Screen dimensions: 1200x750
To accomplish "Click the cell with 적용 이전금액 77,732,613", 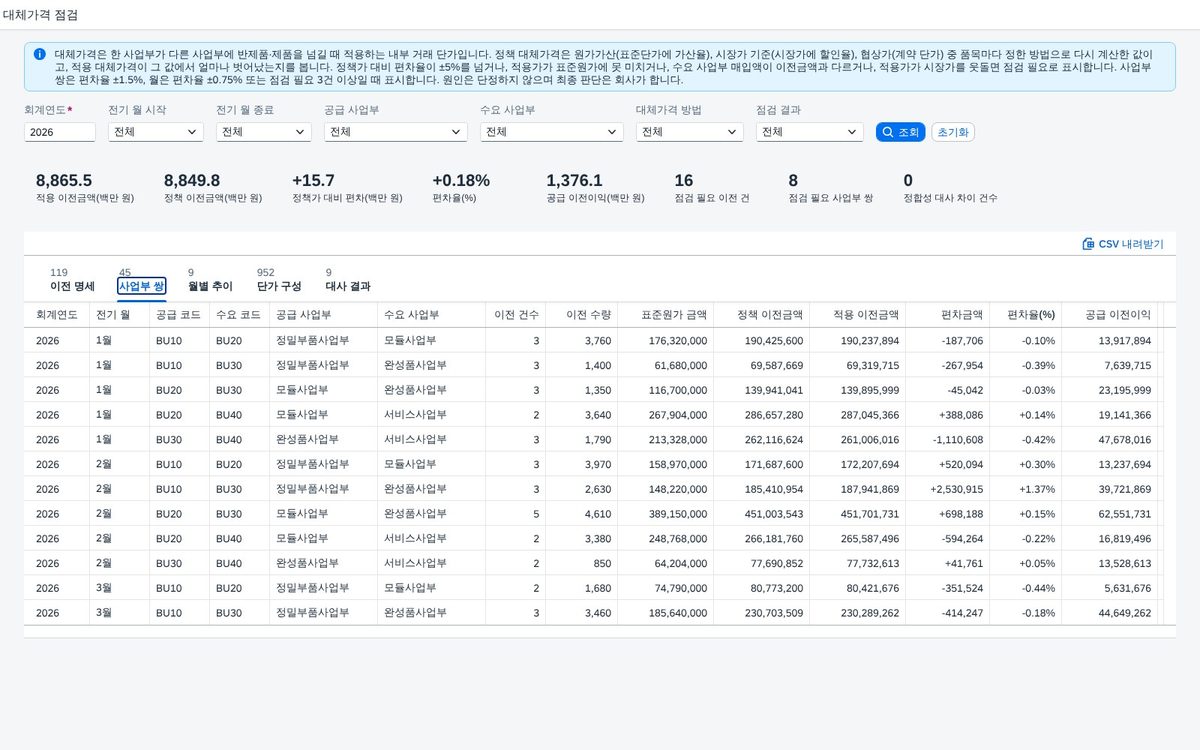I will click(858, 563).
